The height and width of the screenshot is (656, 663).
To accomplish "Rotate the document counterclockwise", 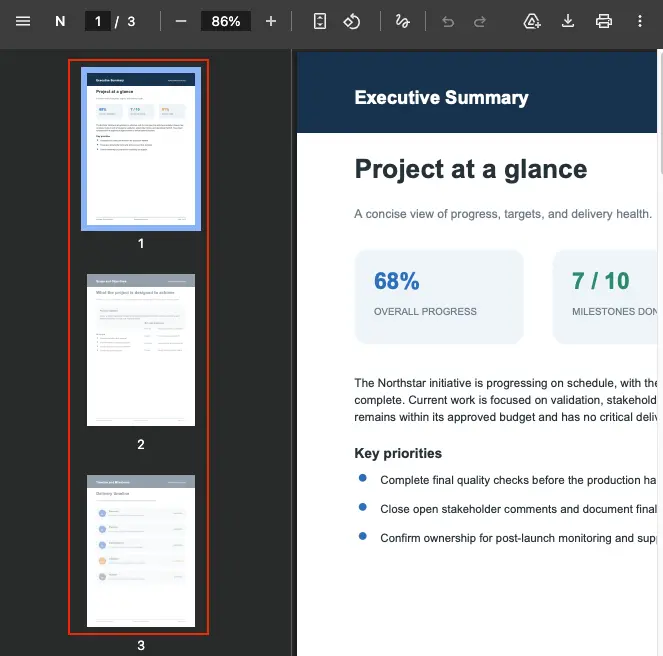I will point(351,21).
